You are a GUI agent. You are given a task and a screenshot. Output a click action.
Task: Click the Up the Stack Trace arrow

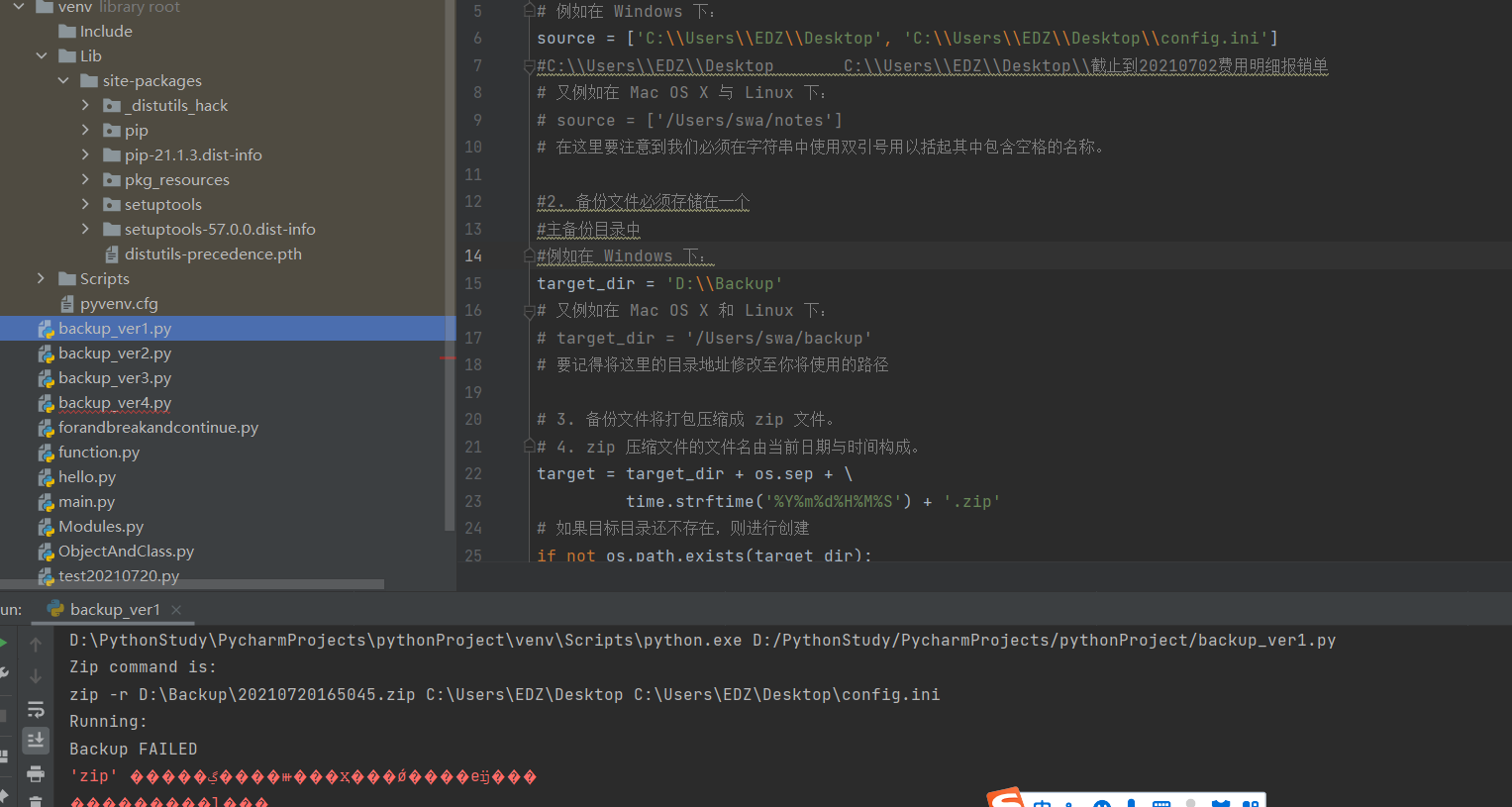click(x=36, y=645)
